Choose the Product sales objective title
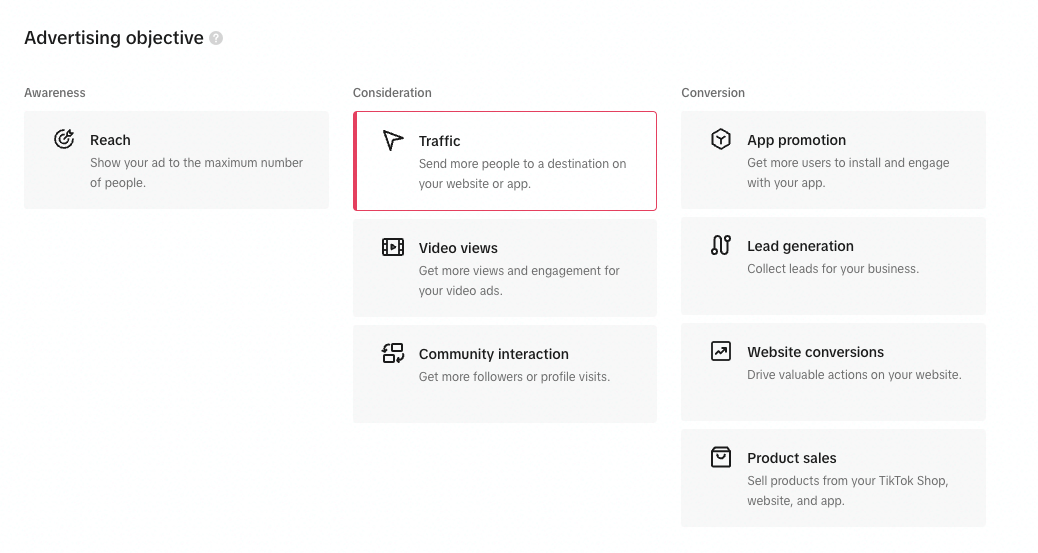 (792, 458)
